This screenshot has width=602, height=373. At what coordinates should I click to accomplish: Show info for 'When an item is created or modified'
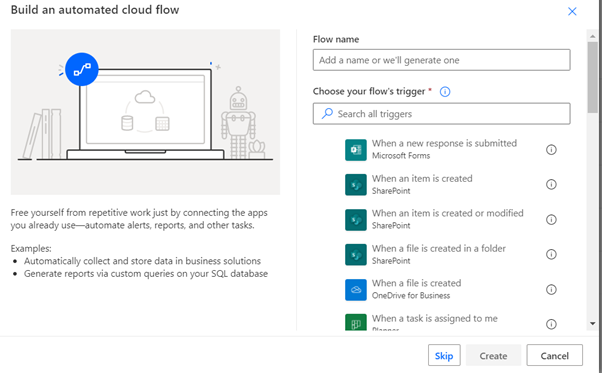click(551, 220)
